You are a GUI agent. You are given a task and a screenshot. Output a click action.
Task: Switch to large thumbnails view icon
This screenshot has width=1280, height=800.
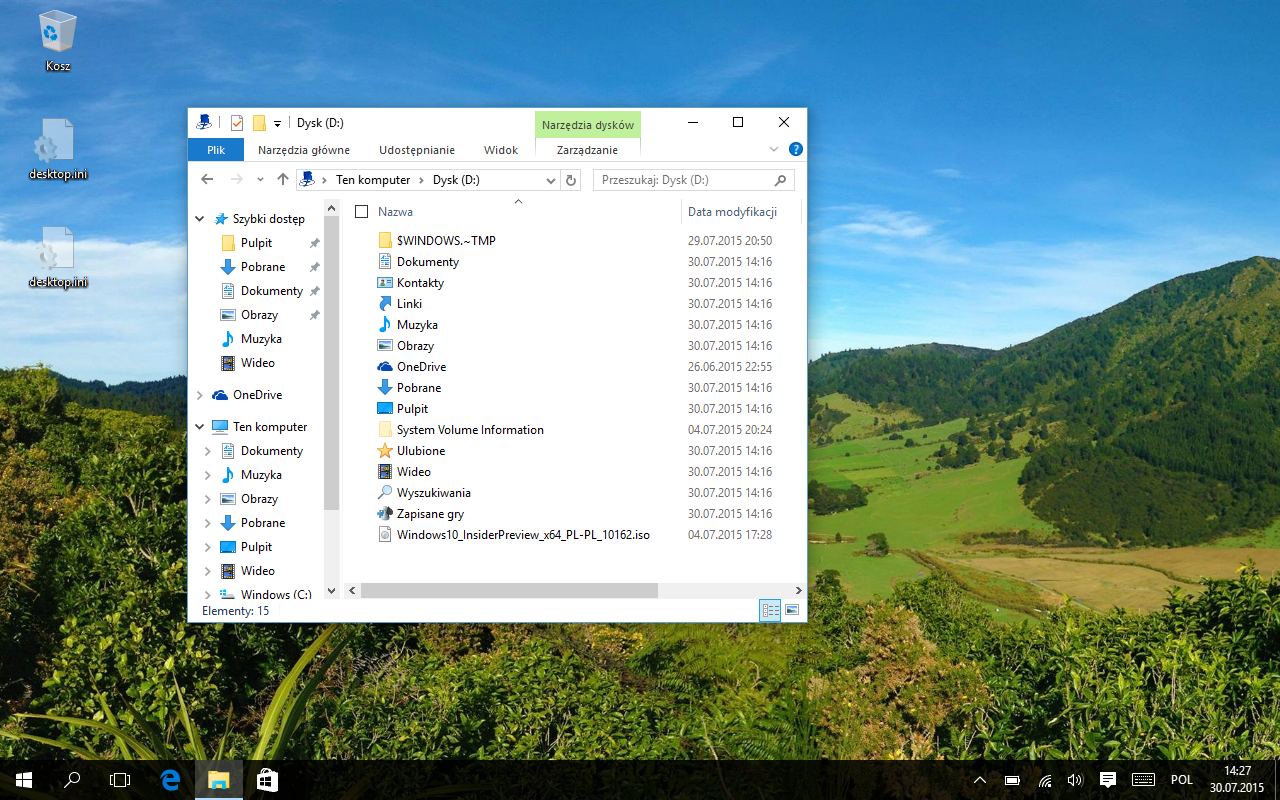pyautogui.click(x=792, y=610)
